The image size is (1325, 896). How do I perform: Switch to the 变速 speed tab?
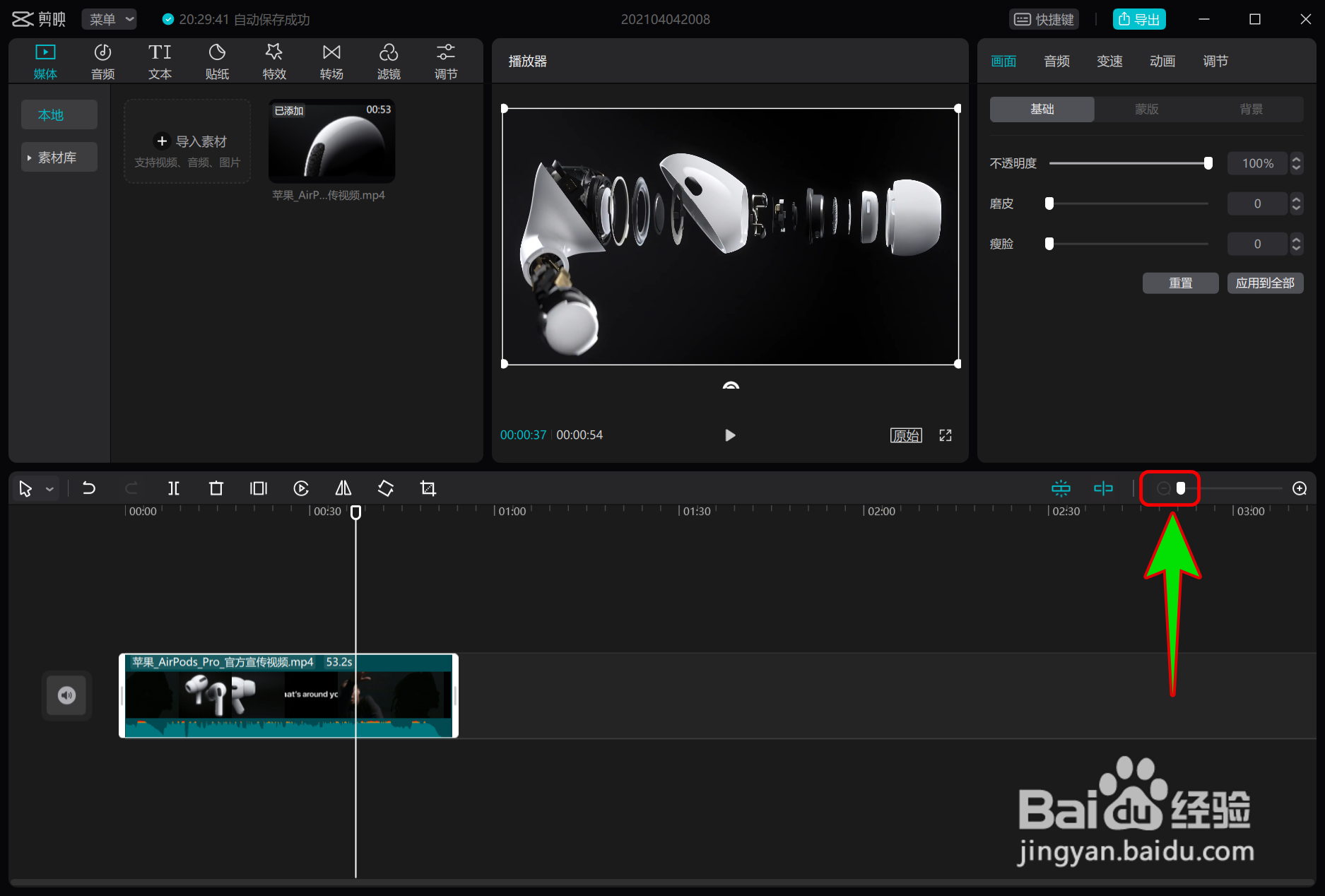pos(1109,61)
